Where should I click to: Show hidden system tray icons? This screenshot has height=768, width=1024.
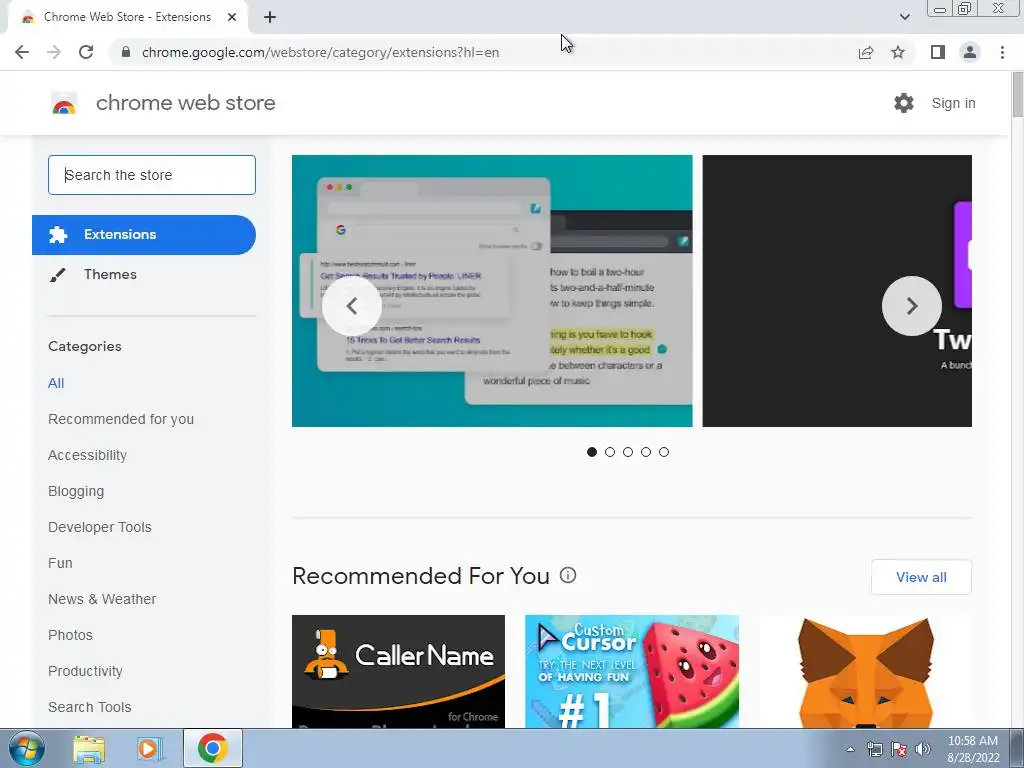[850, 749]
